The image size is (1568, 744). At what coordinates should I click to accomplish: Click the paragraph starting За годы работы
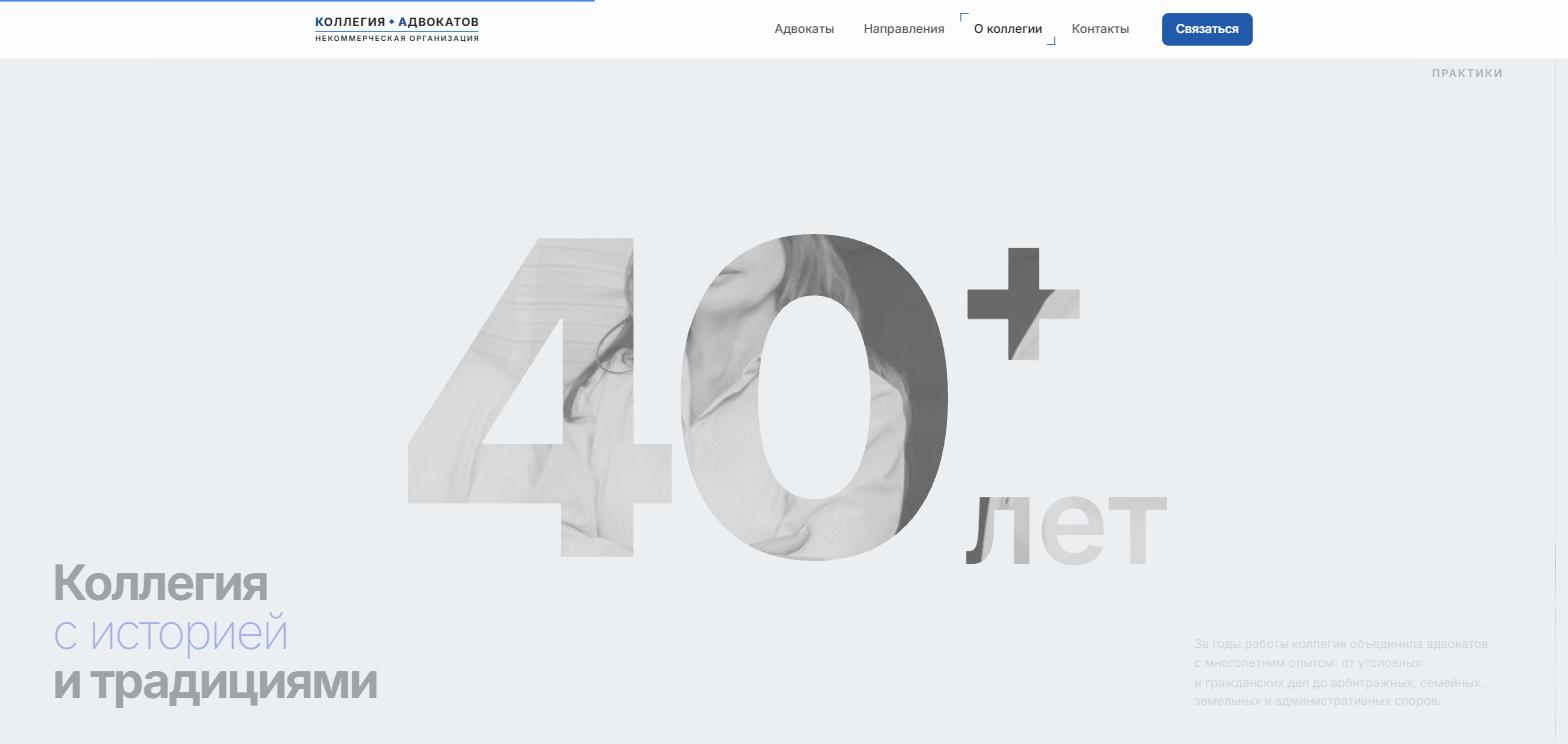pyautogui.click(x=1341, y=672)
